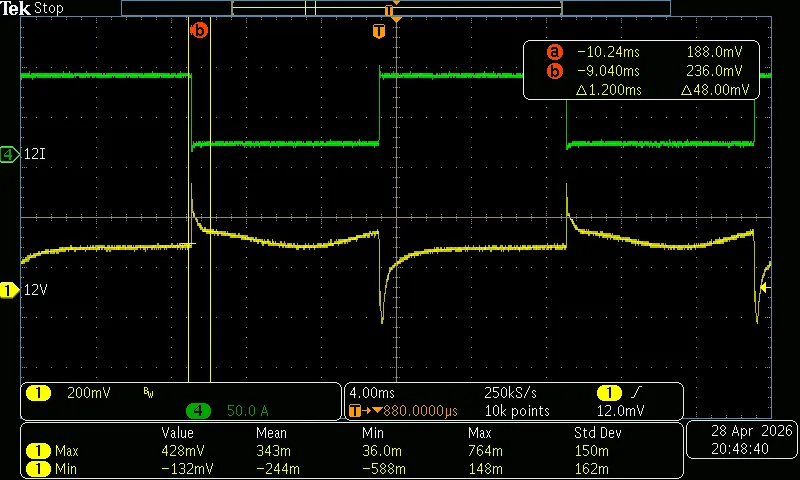Click the Std Dev column header

click(597, 433)
